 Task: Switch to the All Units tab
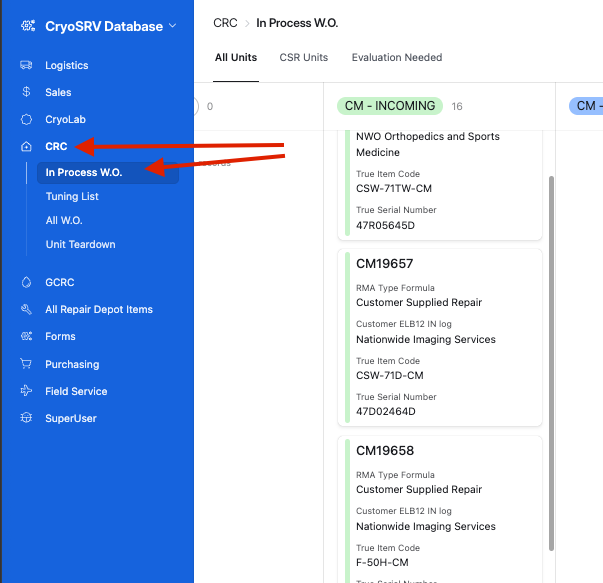(236, 57)
